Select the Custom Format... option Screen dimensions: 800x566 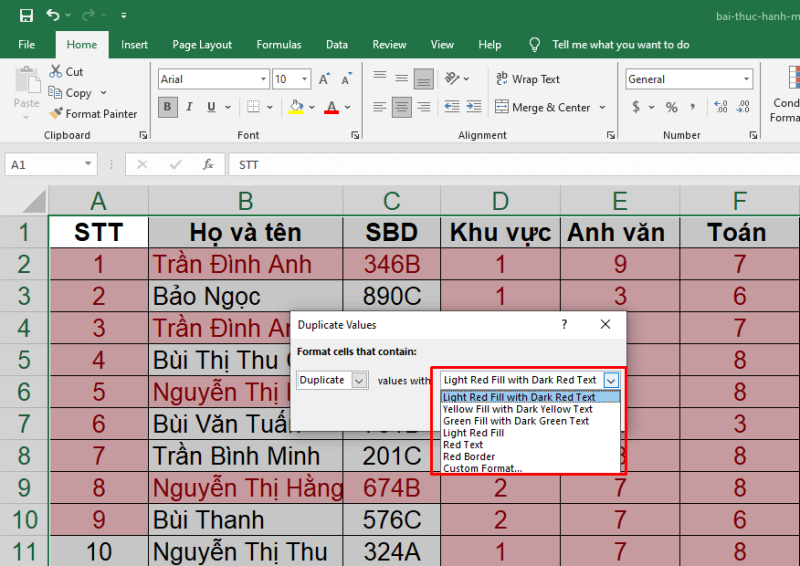click(483, 468)
